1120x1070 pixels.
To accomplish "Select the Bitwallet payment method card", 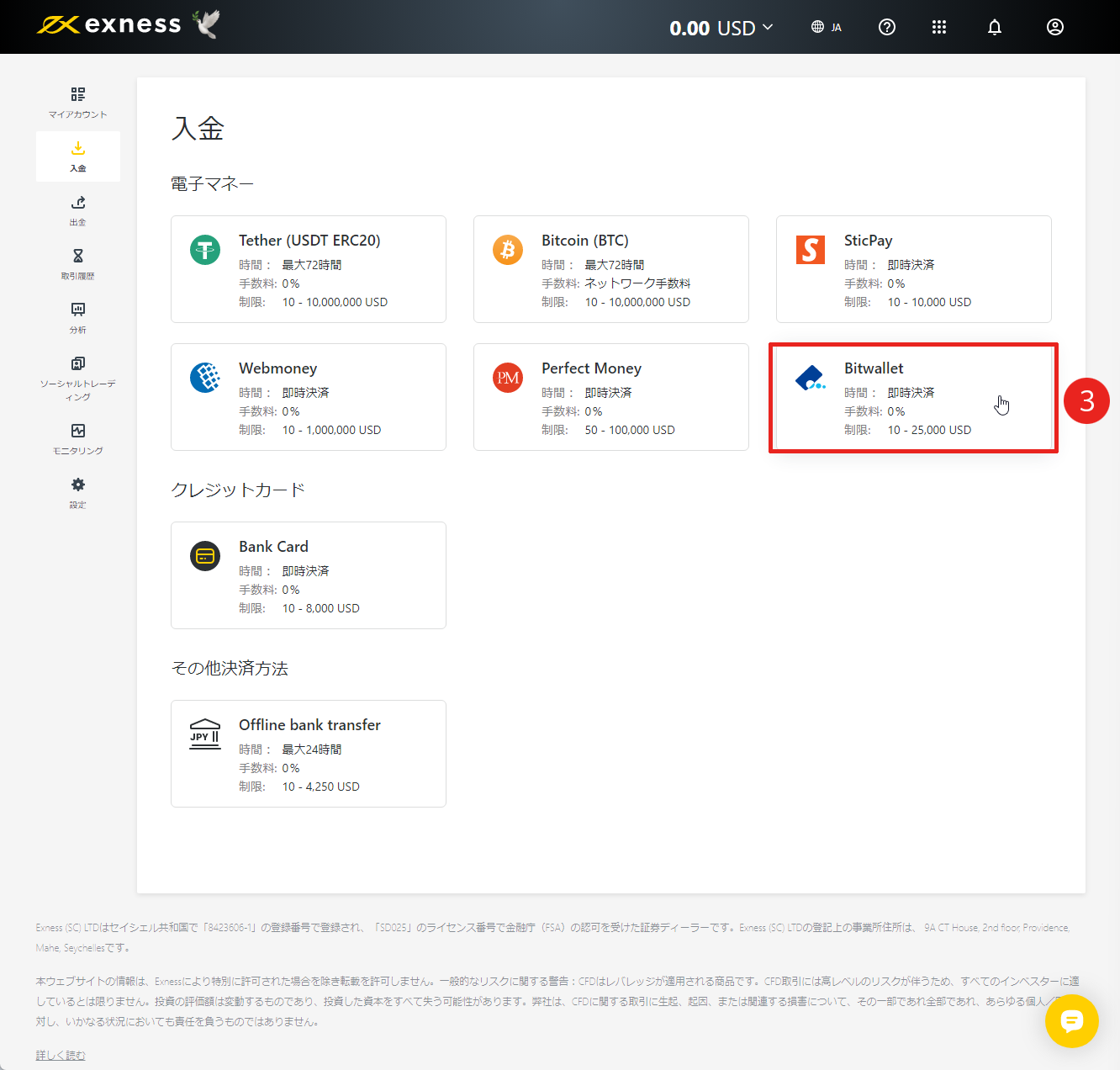I will point(913,397).
